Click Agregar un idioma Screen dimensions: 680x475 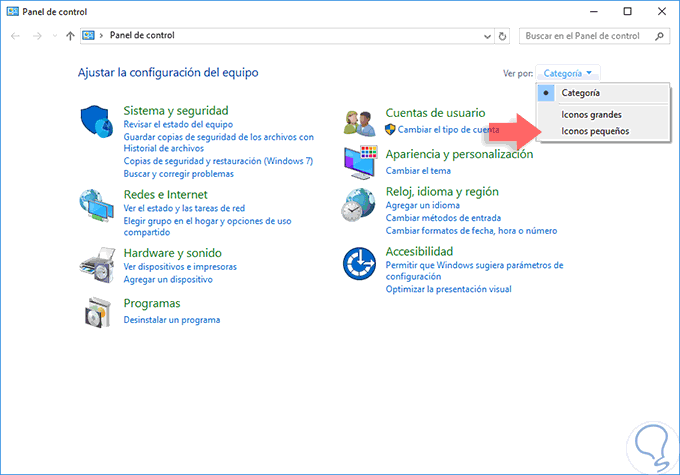click(x=422, y=205)
